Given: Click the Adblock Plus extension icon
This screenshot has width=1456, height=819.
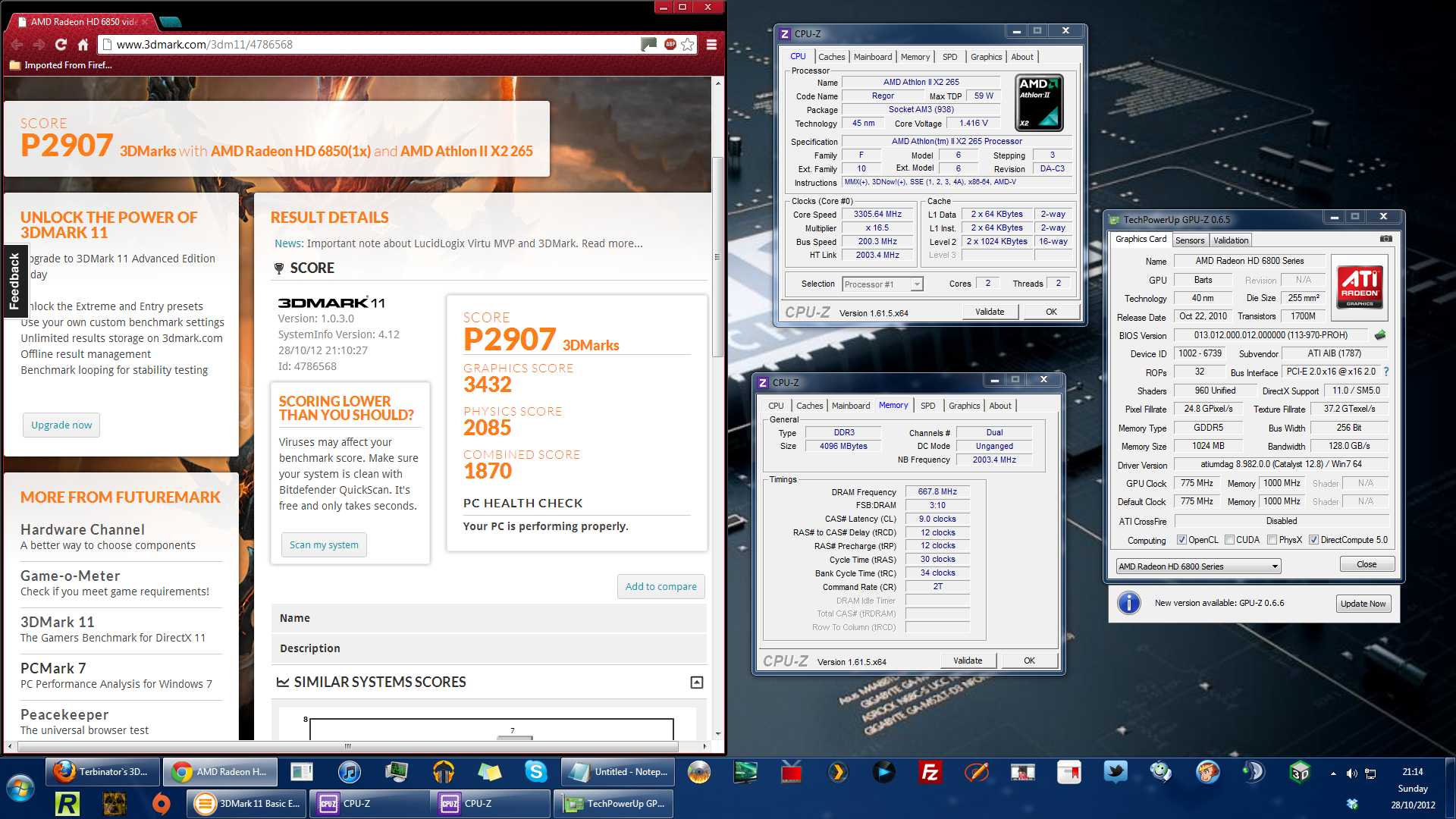Looking at the screenshot, I should (x=670, y=45).
